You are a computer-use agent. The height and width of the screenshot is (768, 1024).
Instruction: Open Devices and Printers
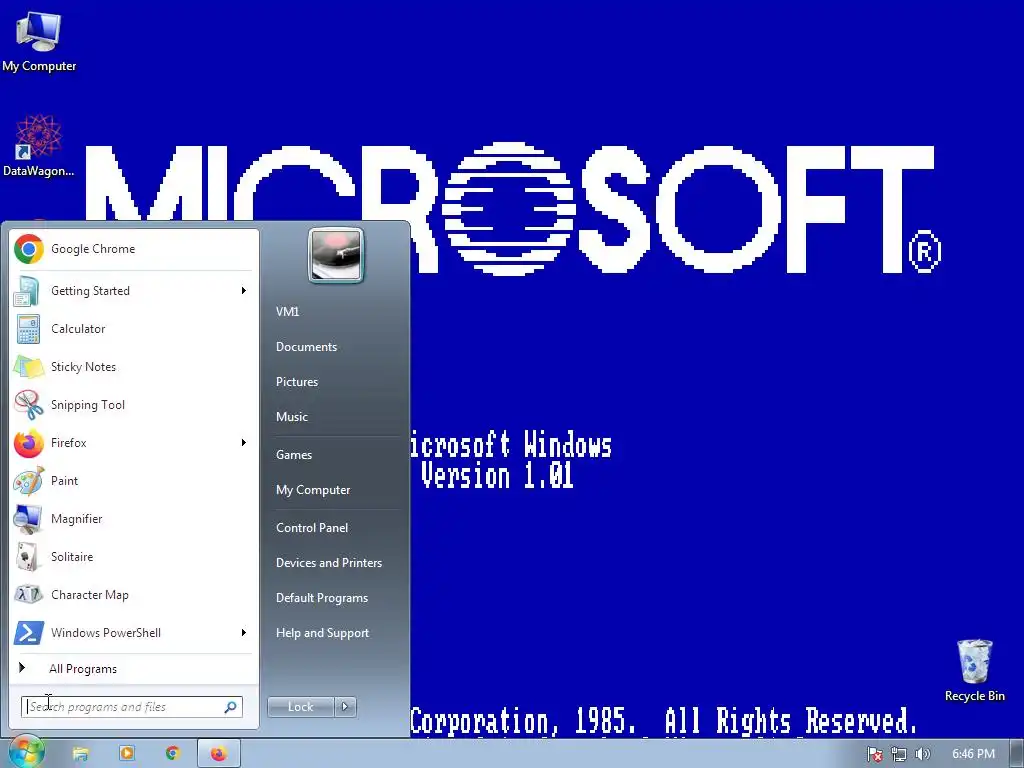tap(329, 563)
